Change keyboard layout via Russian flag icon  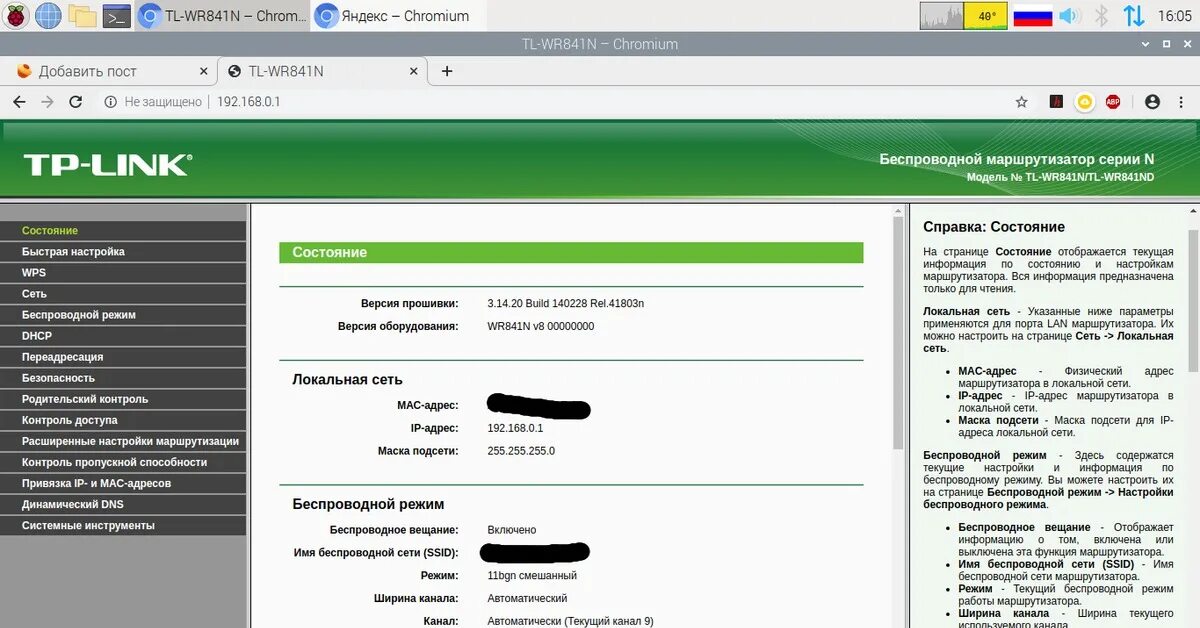pyautogui.click(x=1032, y=16)
